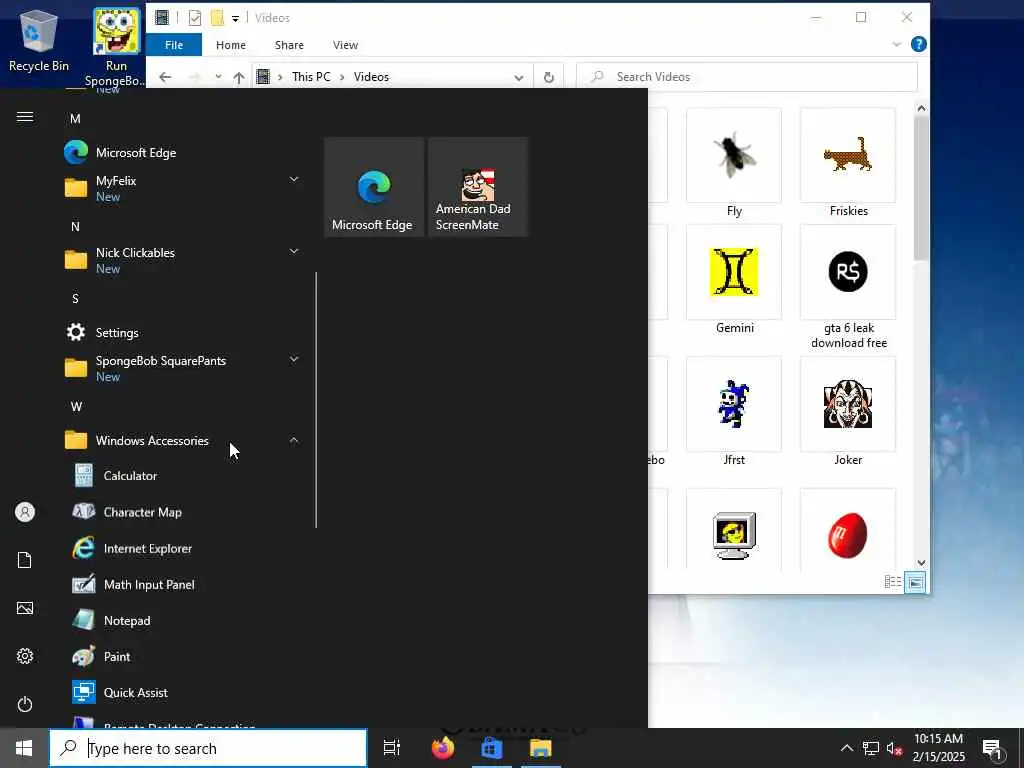Launch Calculator from Windows Accessories
Screen dimensions: 1024x768
click(181, 476)
